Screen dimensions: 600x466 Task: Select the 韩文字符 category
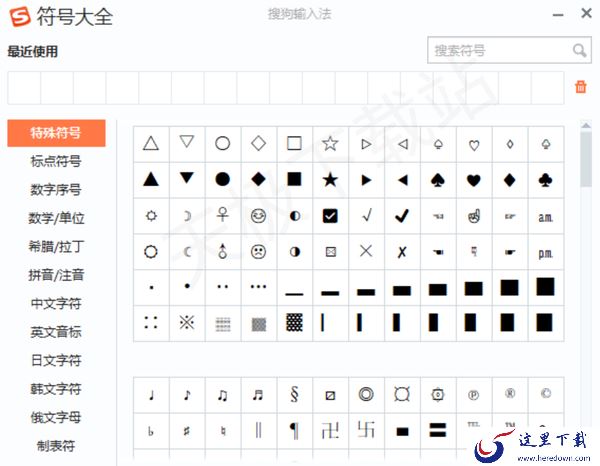tap(56, 389)
